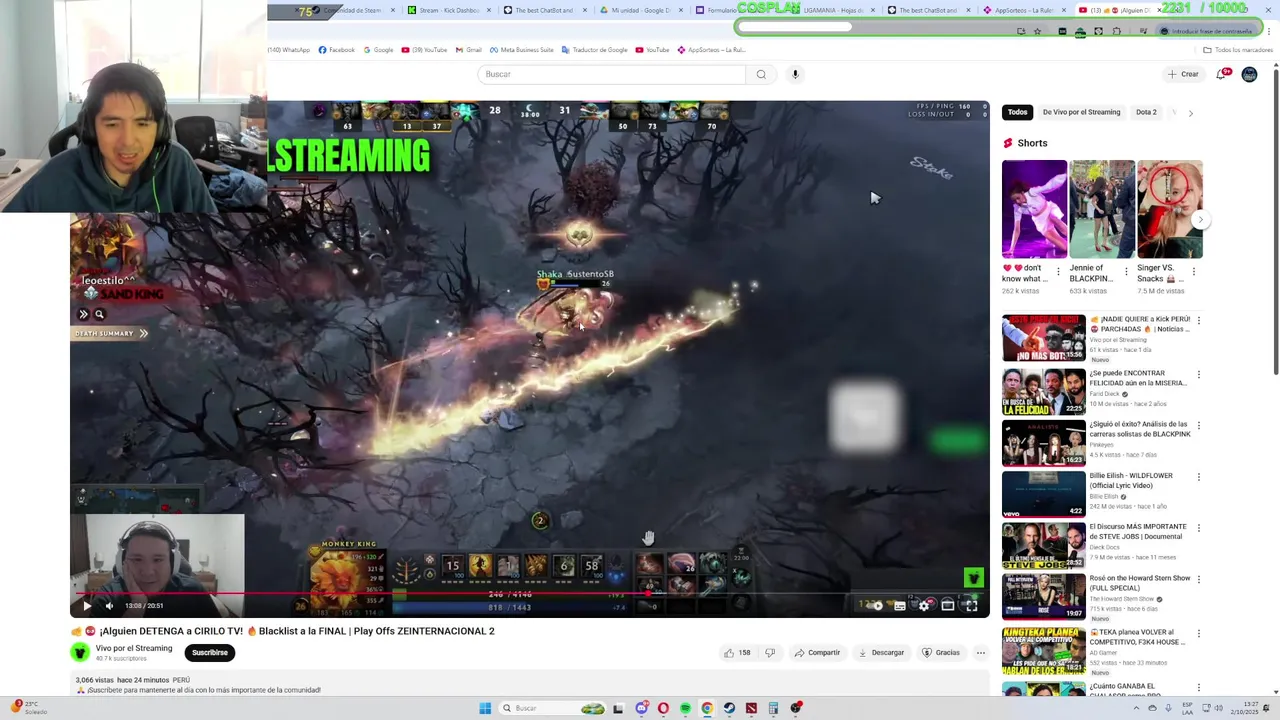Image resolution: width=1280 pixels, height=720 pixels.
Task: Open Facebook bookmark in bookmarks bar
Action: (x=337, y=50)
